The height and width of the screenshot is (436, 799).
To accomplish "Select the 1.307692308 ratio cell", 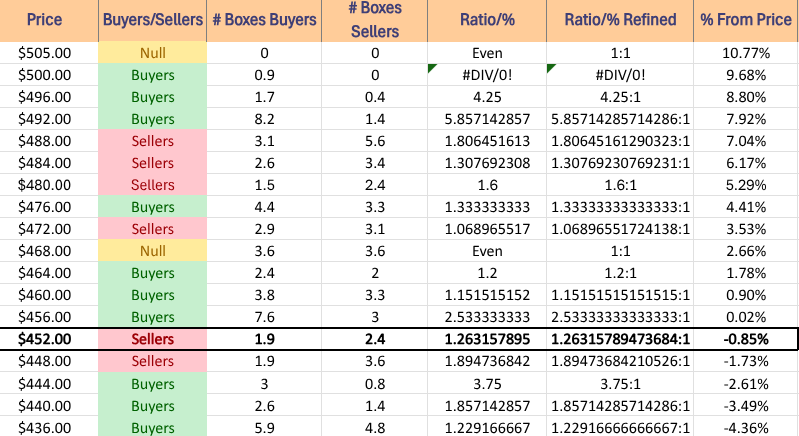I will coord(487,162).
